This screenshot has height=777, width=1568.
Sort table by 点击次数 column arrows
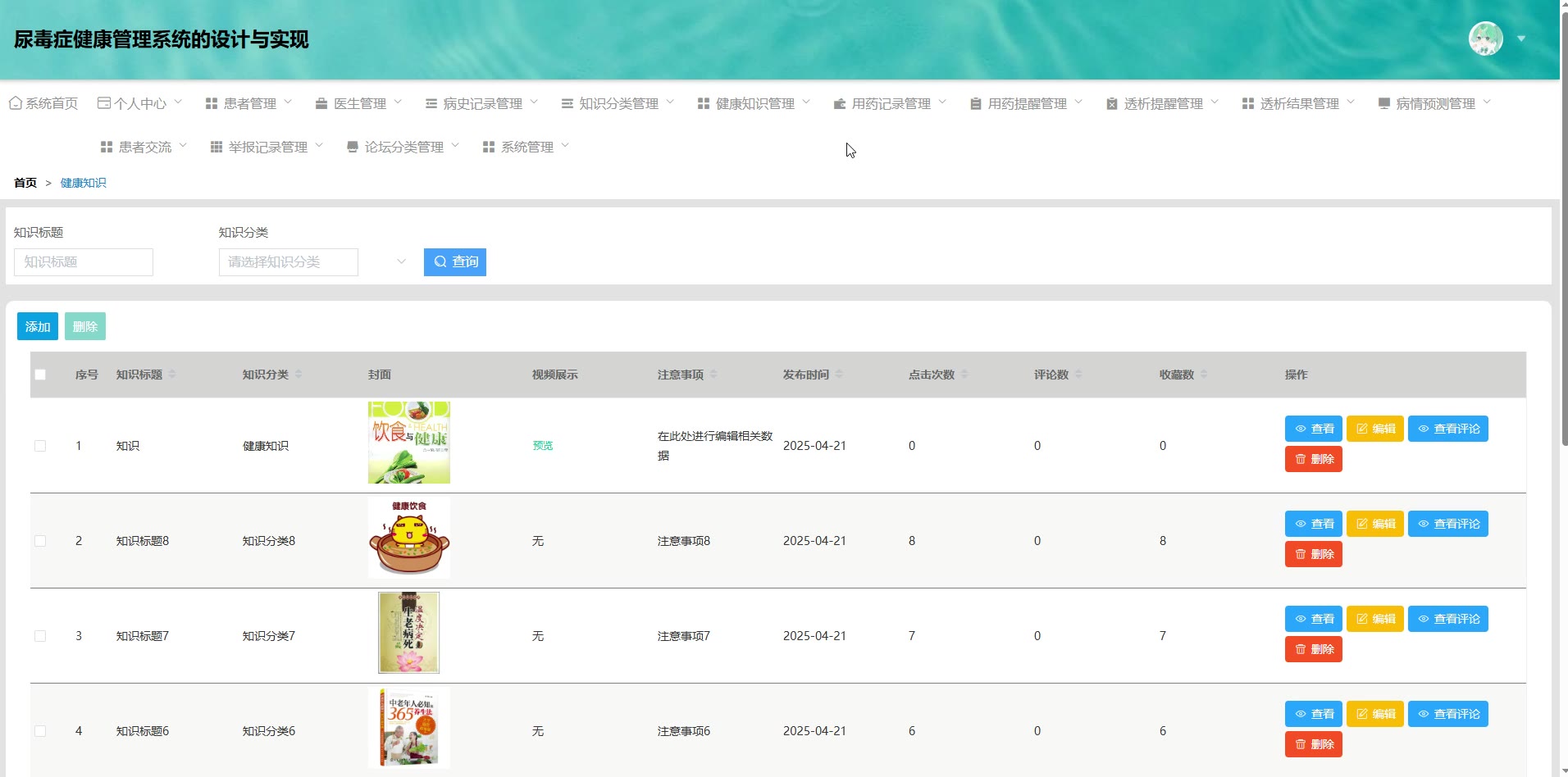[x=964, y=375]
